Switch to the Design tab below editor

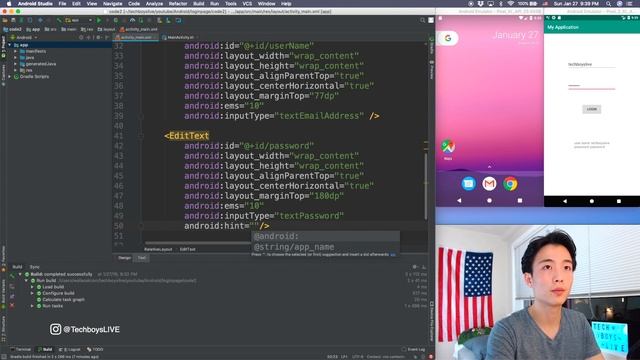click(x=124, y=258)
